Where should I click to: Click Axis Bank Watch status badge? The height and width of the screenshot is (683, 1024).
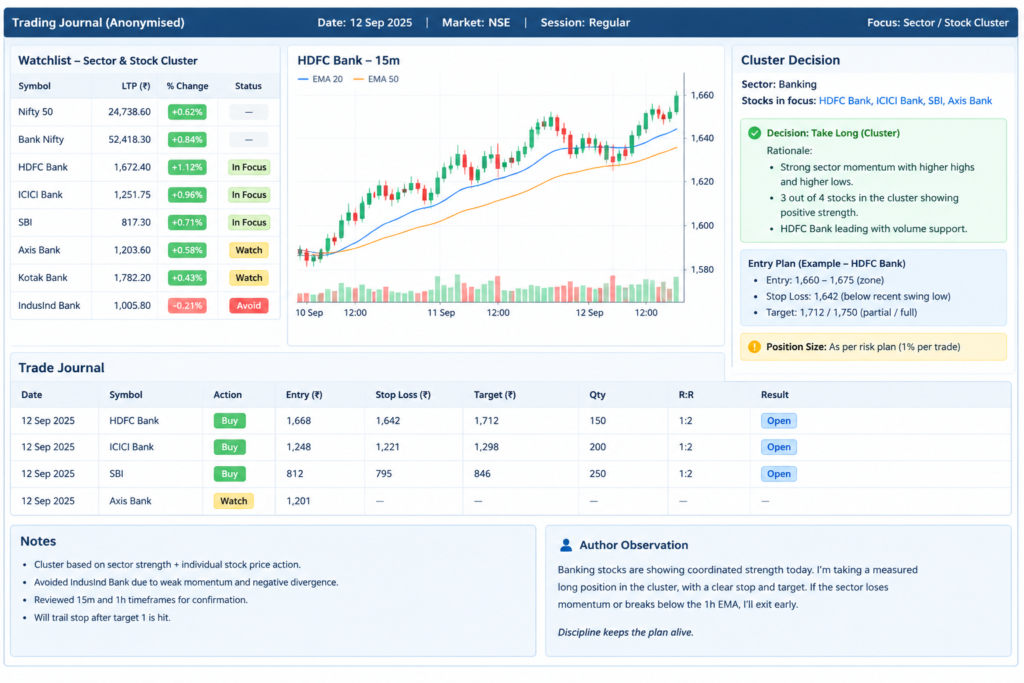tap(249, 250)
